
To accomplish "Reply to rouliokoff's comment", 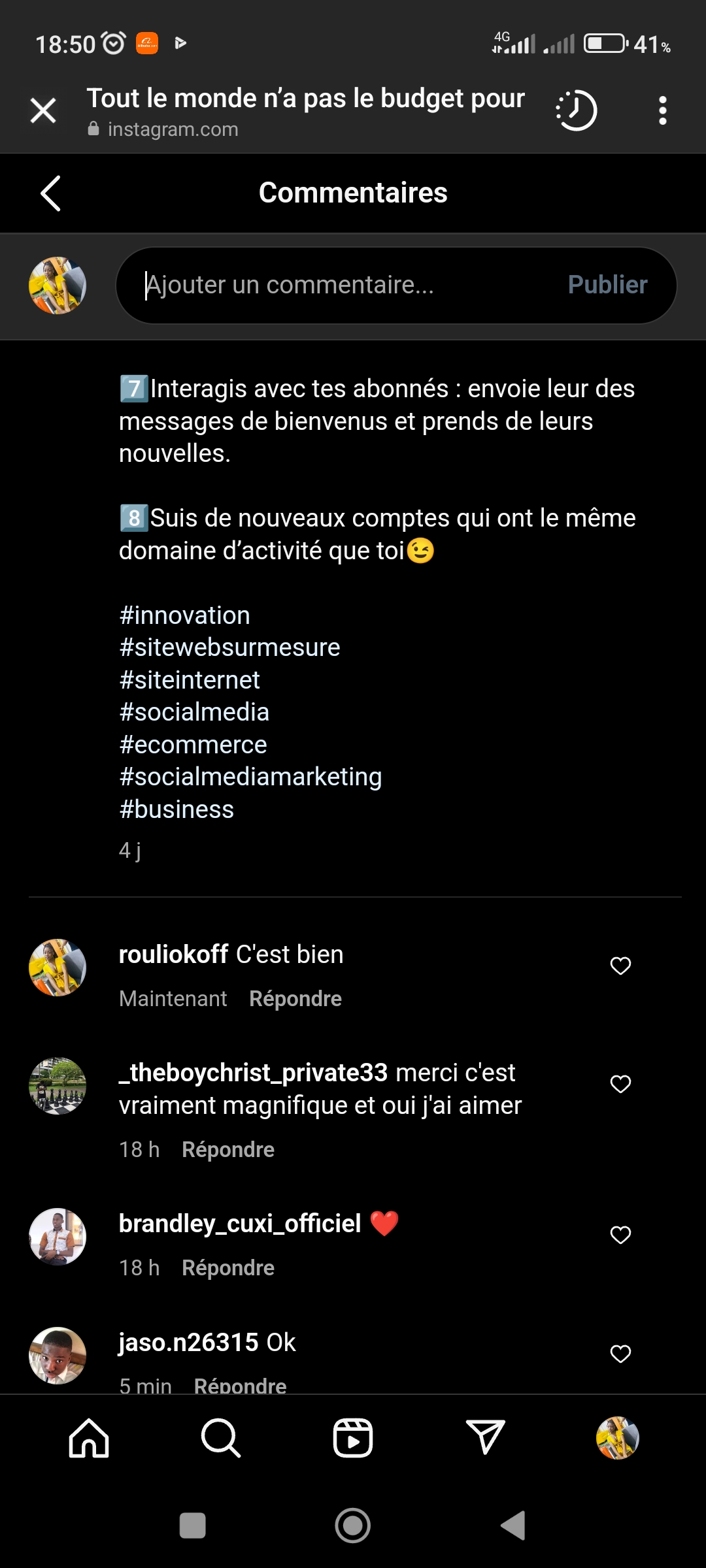I will (295, 999).
